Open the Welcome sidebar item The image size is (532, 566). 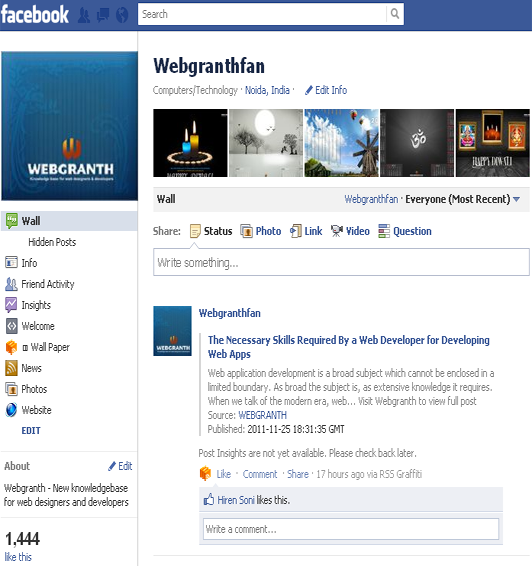tap(38, 326)
